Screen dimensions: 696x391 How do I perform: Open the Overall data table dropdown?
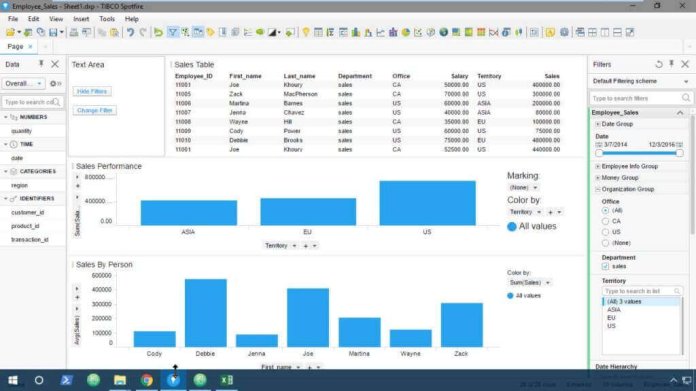coord(23,83)
